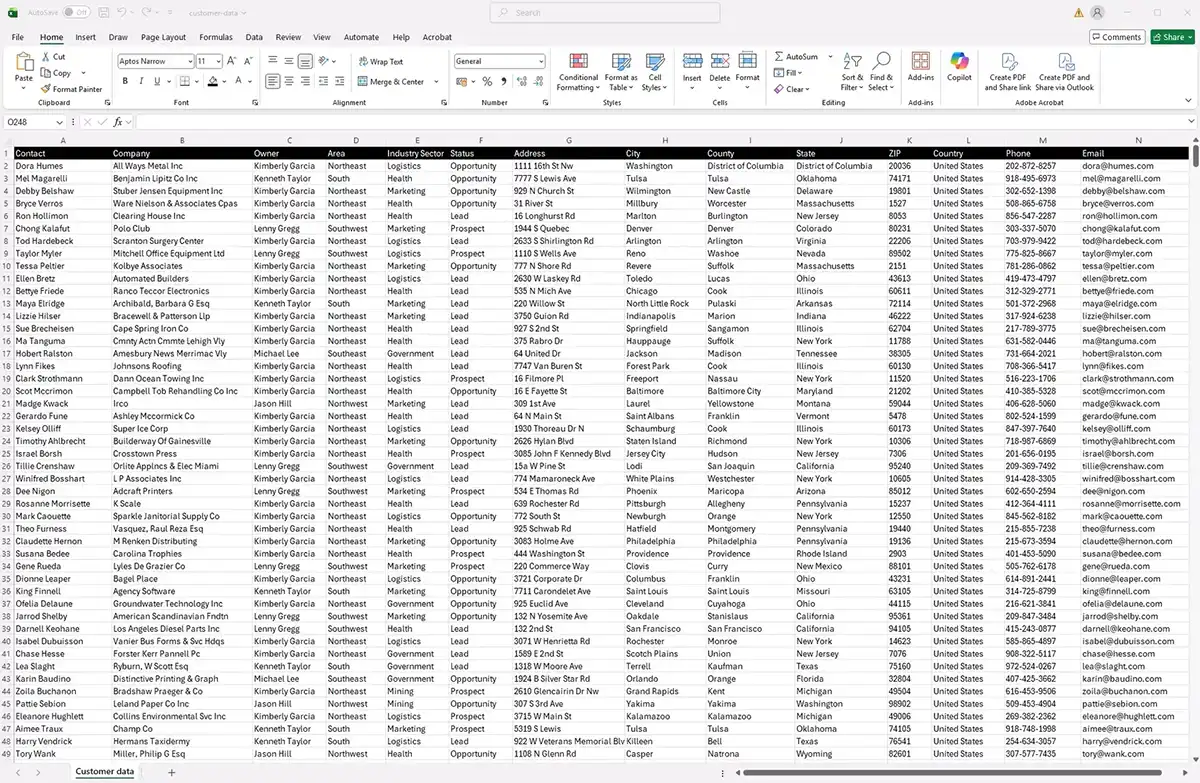Click the Copy button
Viewport: 1200px width, 783px height.
click(x=56, y=73)
